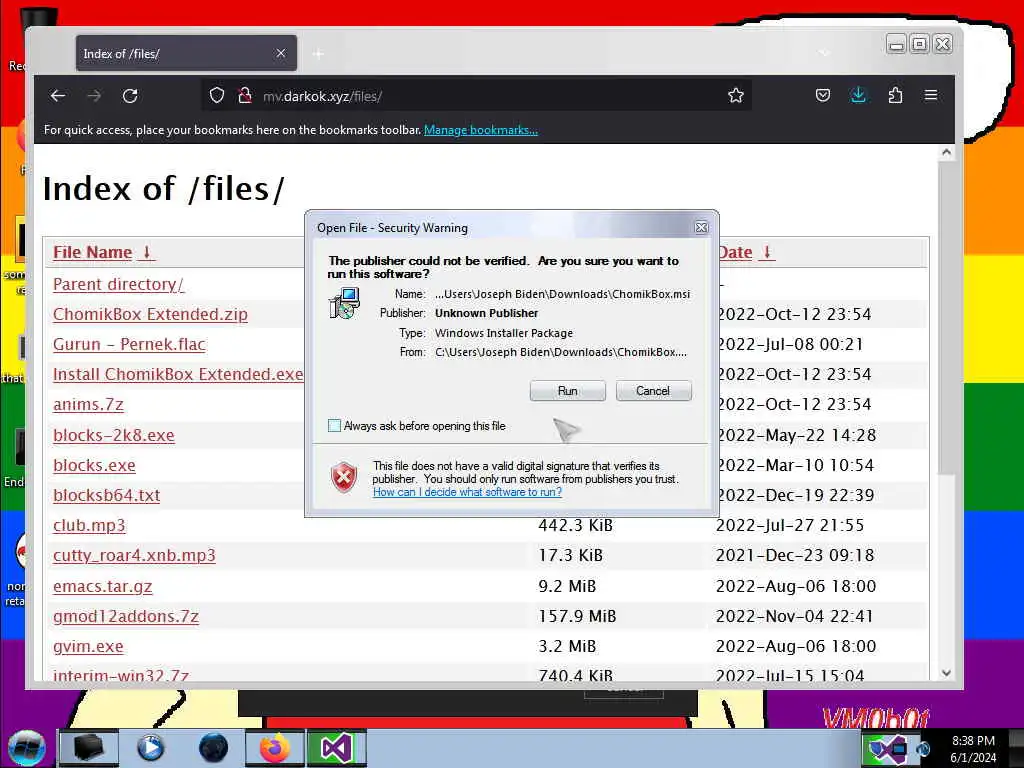This screenshot has height=768, width=1024.
Task: Click the insecure connection padlock icon
Action: pyautogui.click(x=245, y=96)
